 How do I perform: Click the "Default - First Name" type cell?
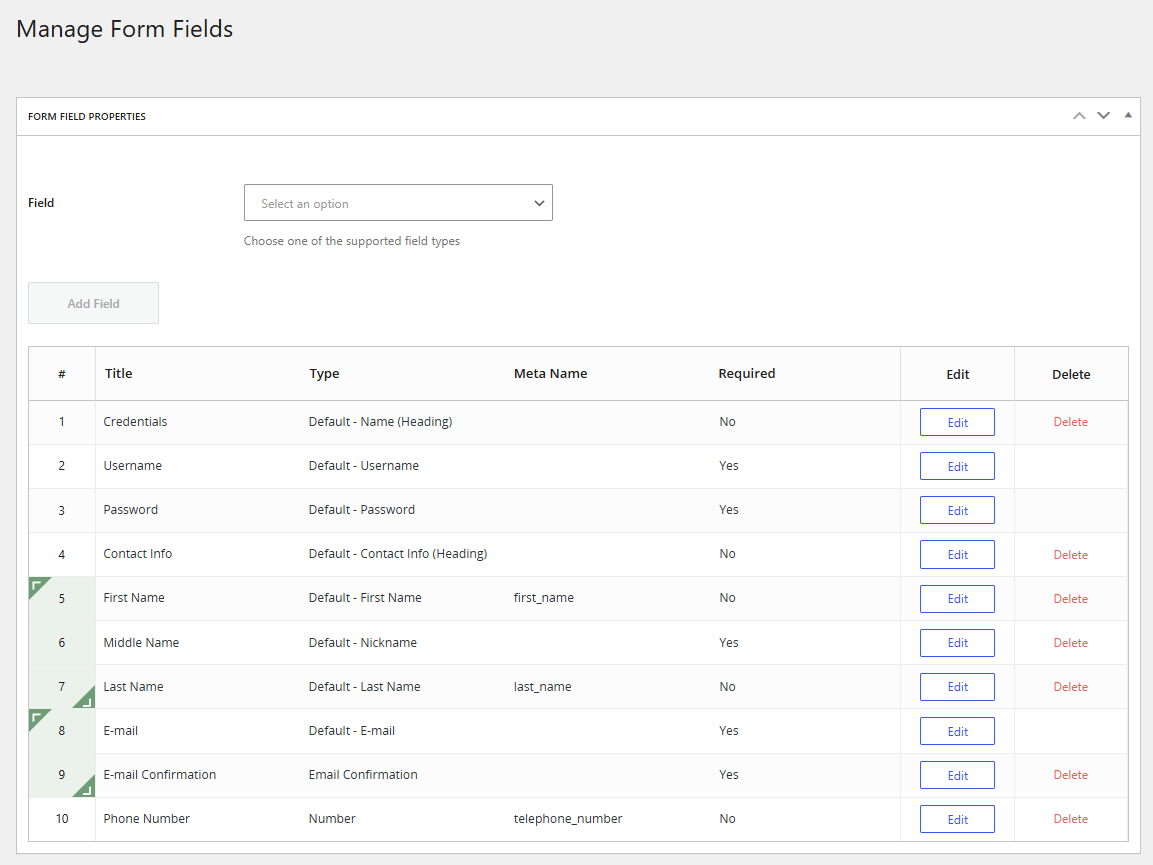[365, 598]
